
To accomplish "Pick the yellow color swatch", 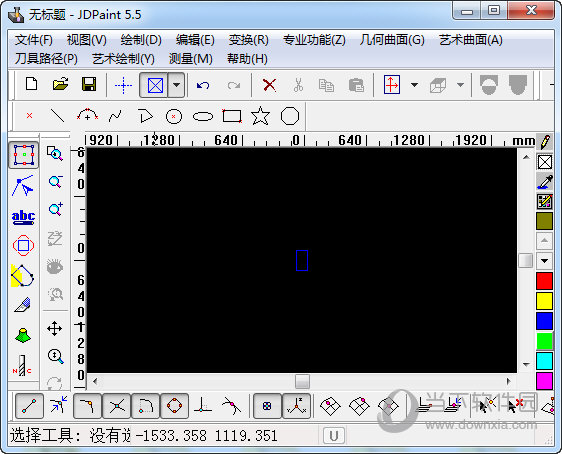I will [544, 301].
